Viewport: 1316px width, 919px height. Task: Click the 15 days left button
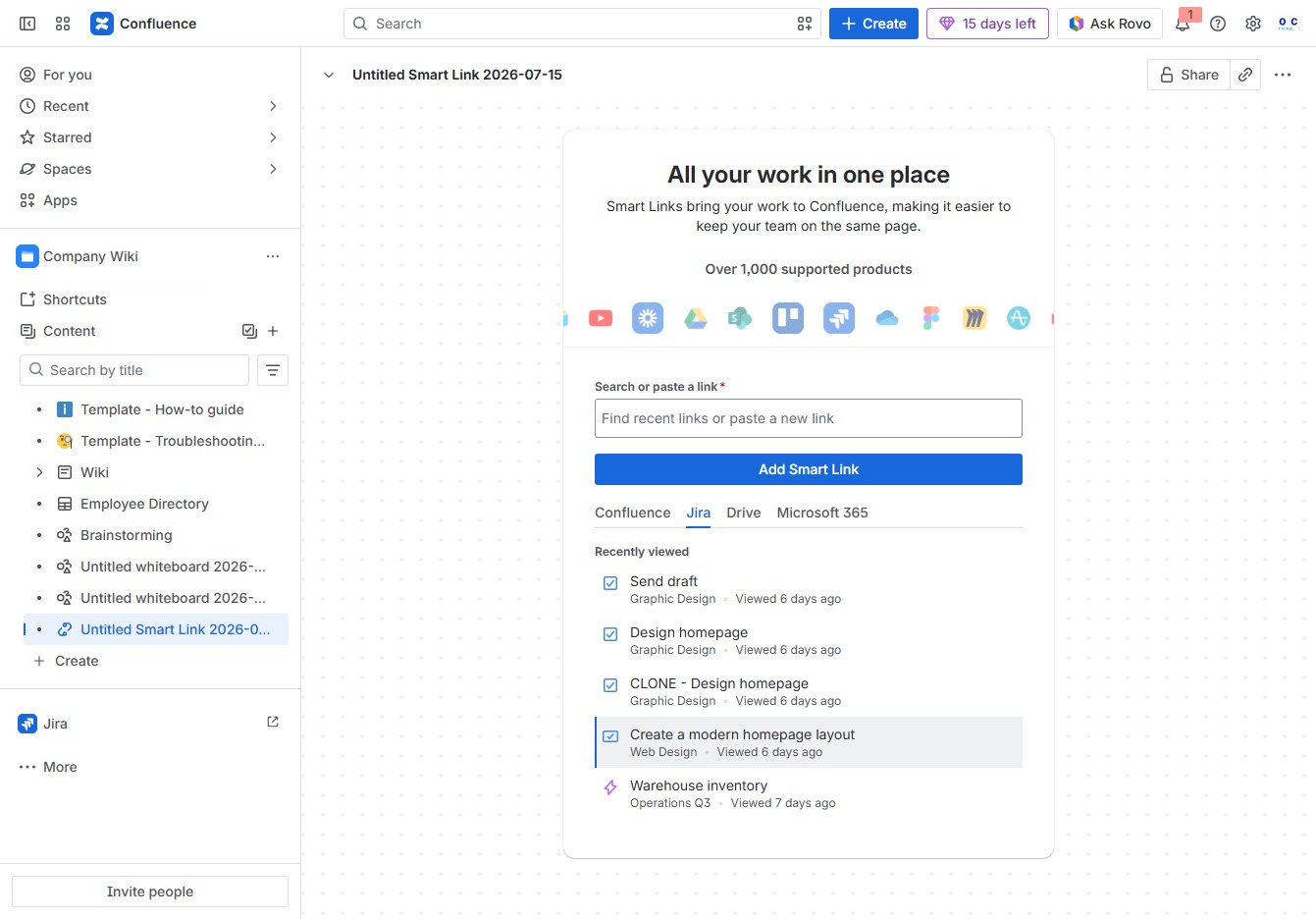987,24
